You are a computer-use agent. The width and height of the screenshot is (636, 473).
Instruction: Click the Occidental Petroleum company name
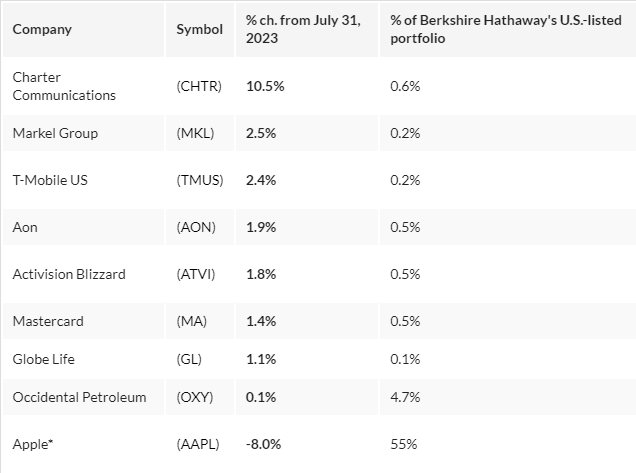pyautogui.click(x=79, y=397)
